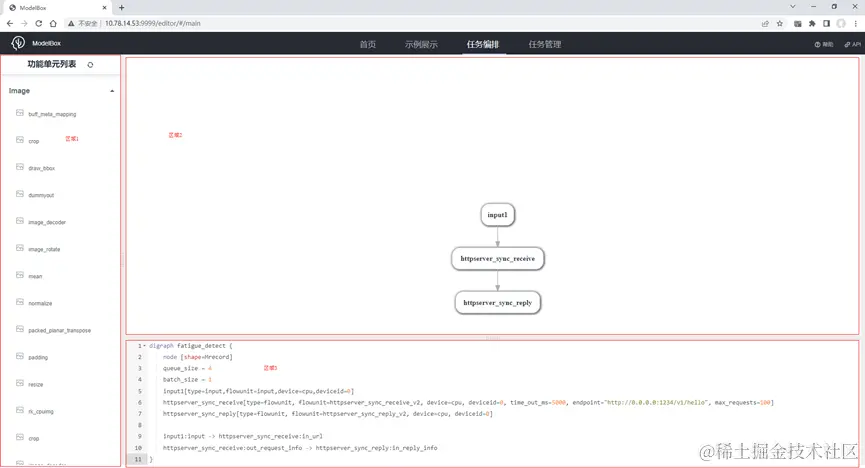Image resolution: width=865 pixels, height=468 pixels.
Task: Click the browser address bar URL
Action: point(153,23)
